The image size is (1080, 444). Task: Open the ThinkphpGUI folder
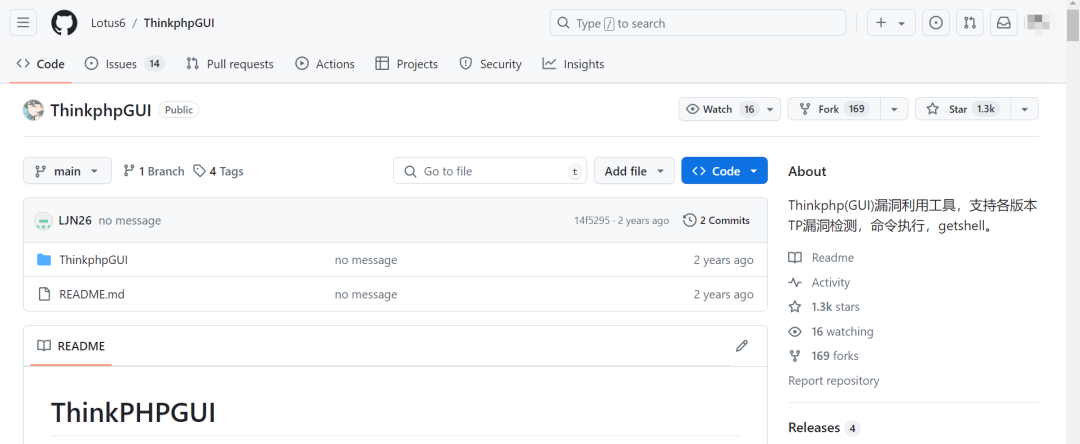tap(93, 260)
